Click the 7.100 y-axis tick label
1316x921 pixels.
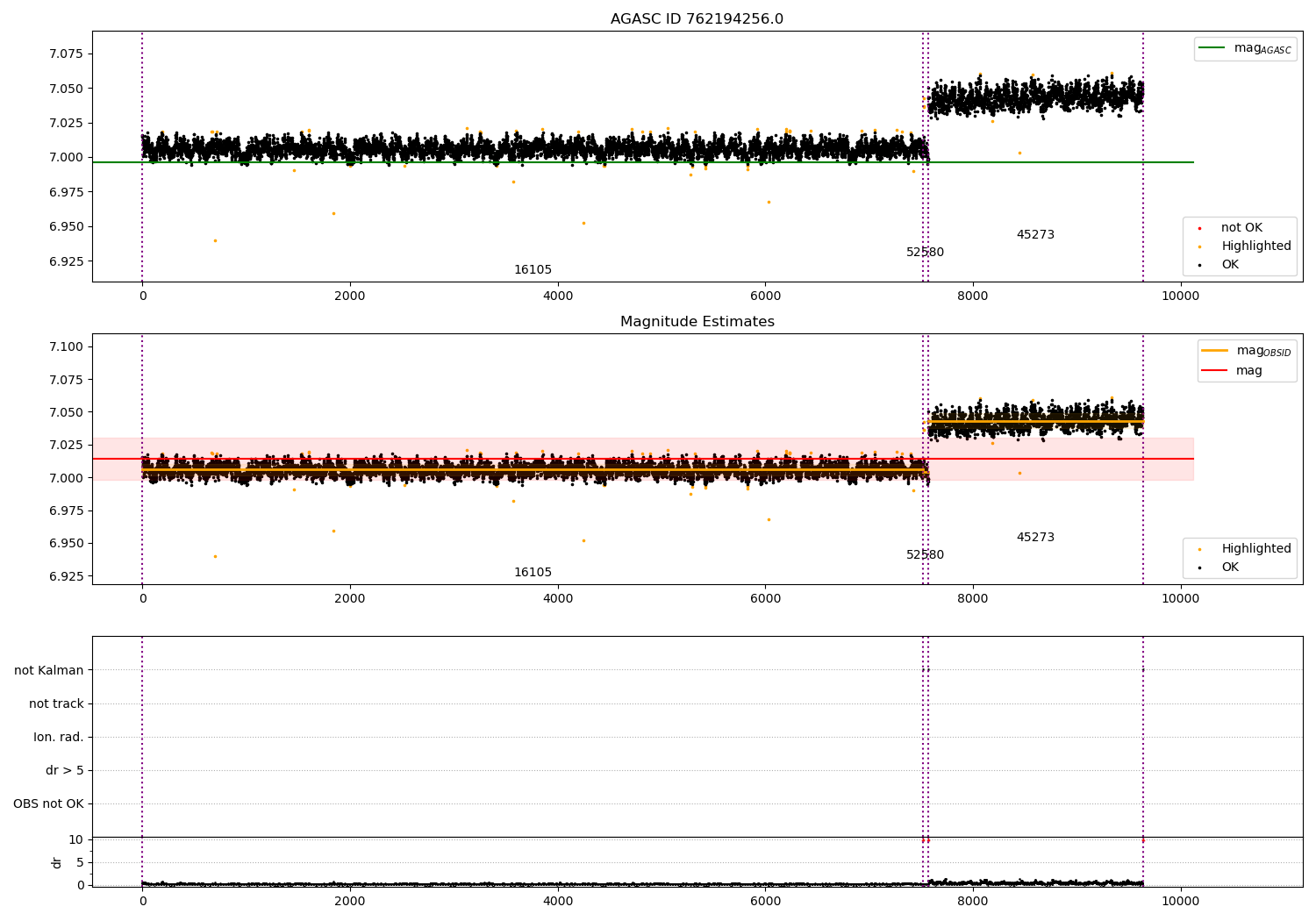[x=66, y=347]
